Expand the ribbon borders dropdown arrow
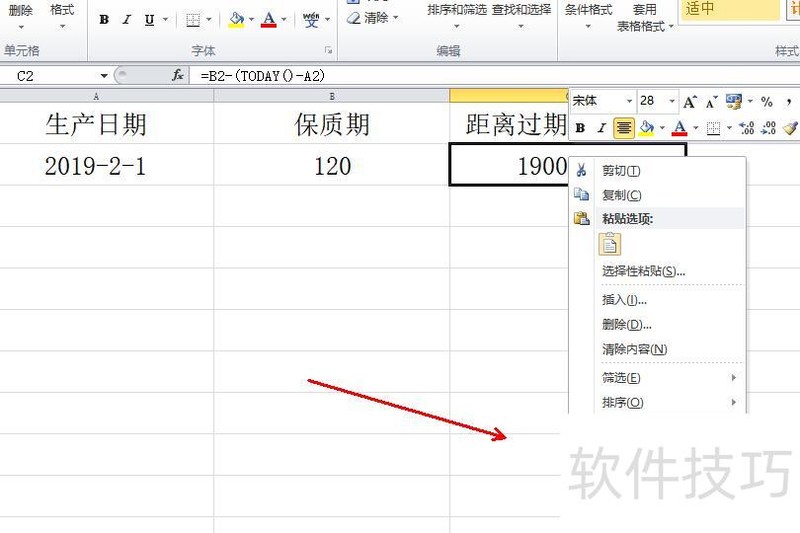Viewport: 800px width, 533px height. click(209, 20)
